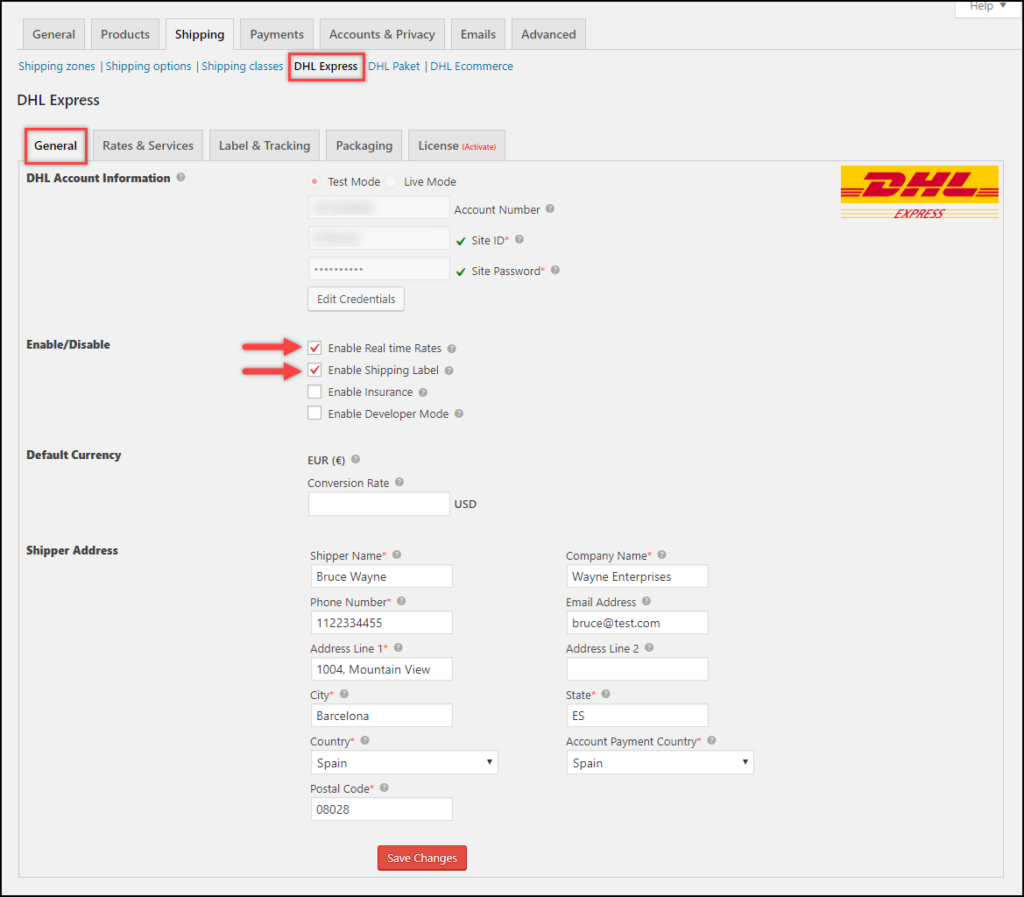This screenshot has width=1024, height=897.
Task: Enable the Developer Mode checkbox
Action: pos(315,413)
